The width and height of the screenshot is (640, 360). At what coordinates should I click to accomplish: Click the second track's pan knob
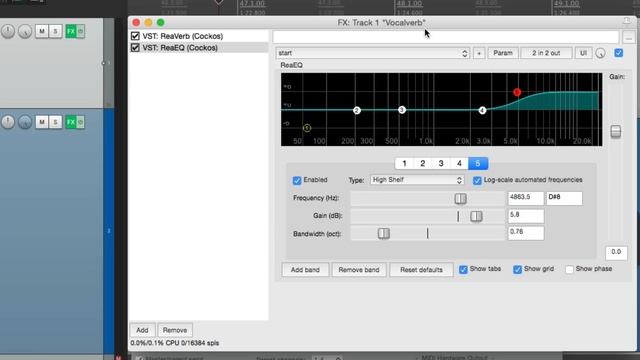point(24,122)
